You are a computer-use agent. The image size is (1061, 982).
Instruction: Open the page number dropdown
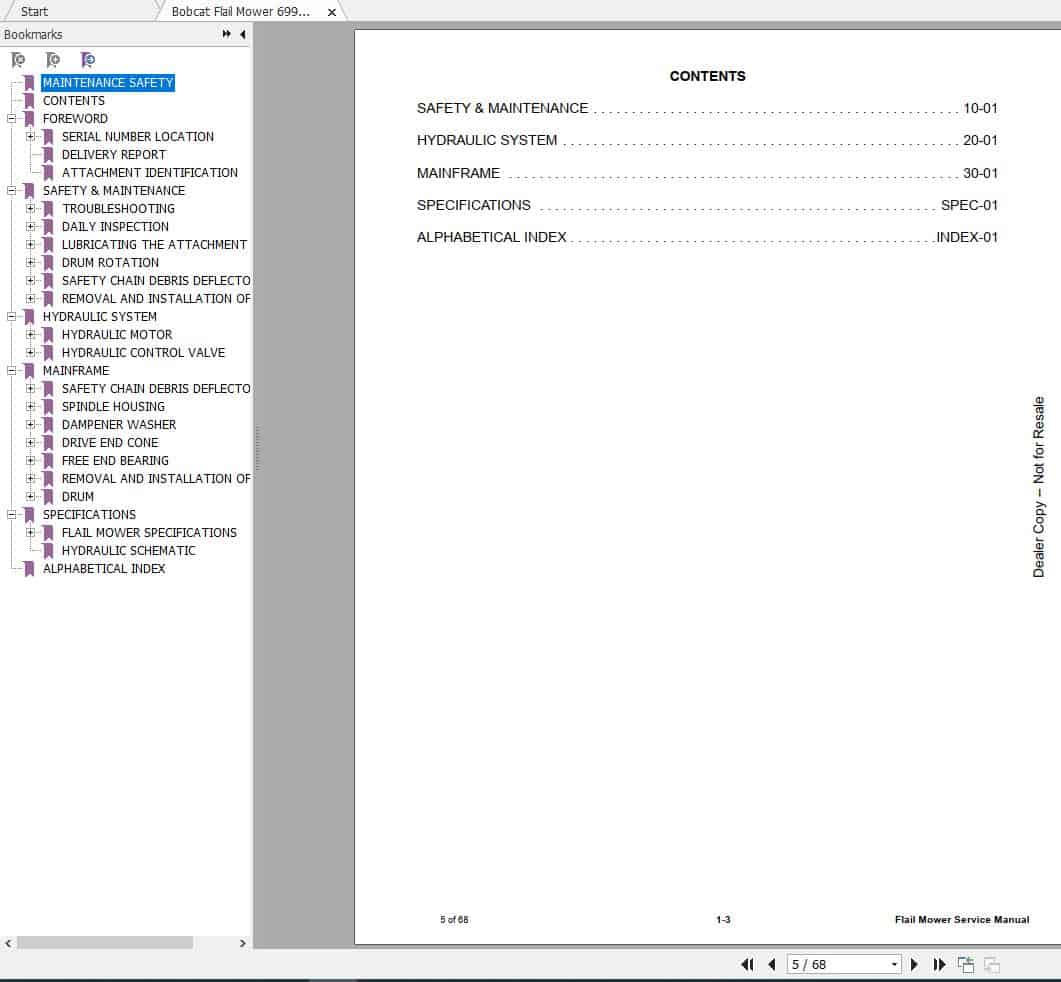point(894,964)
